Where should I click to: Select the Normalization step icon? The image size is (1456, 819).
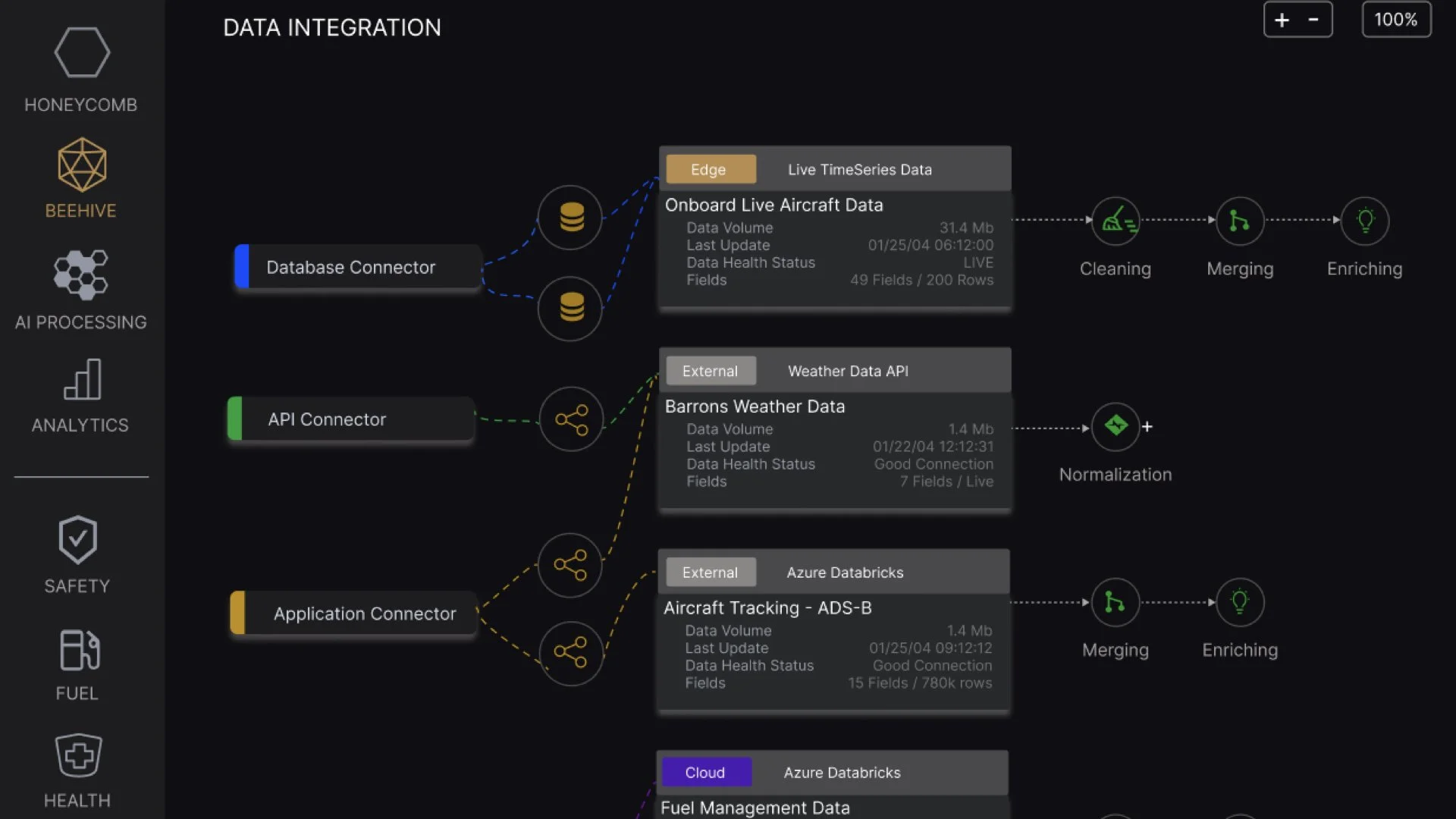click(1116, 427)
